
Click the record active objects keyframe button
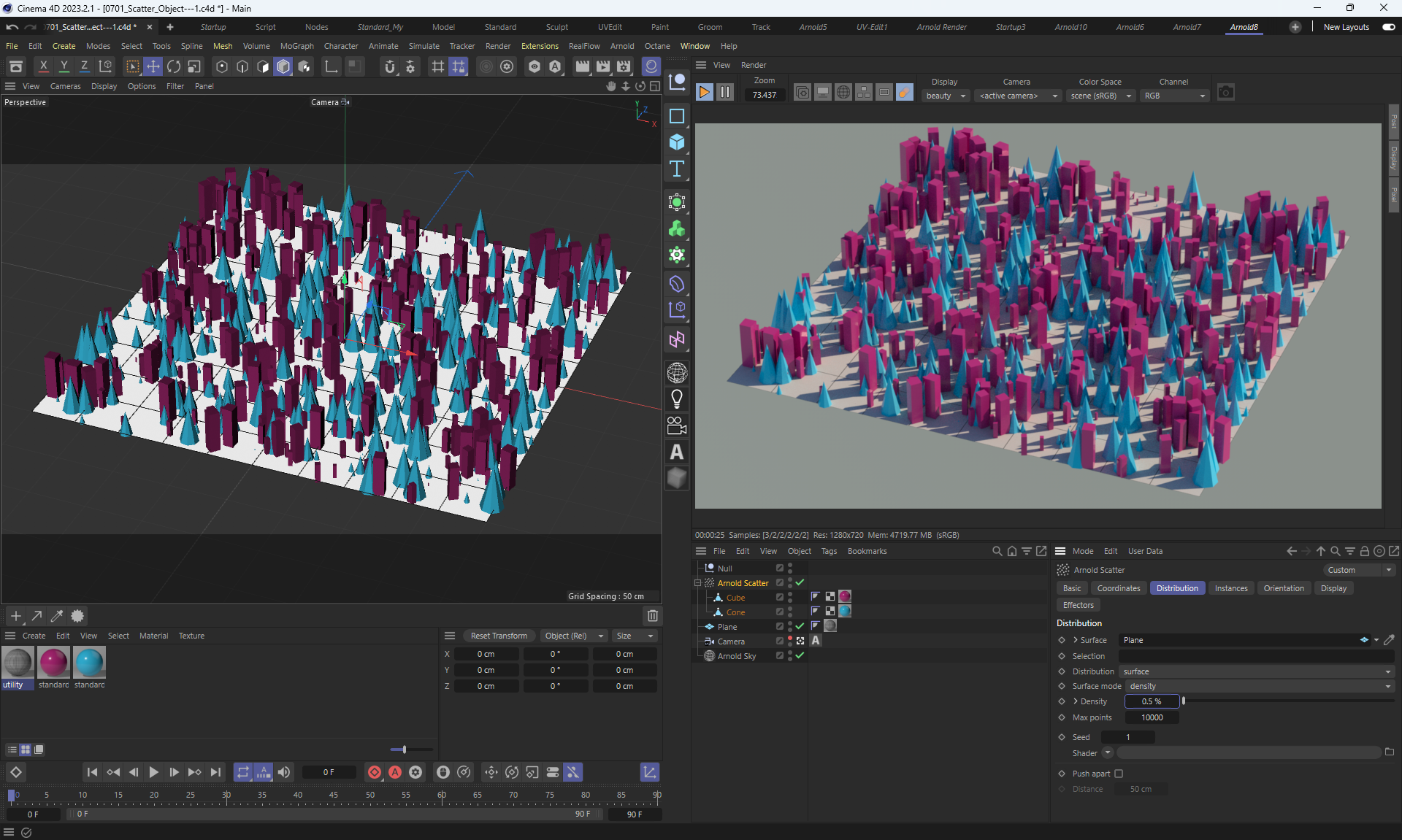pyautogui.click(x=375, y=772)
